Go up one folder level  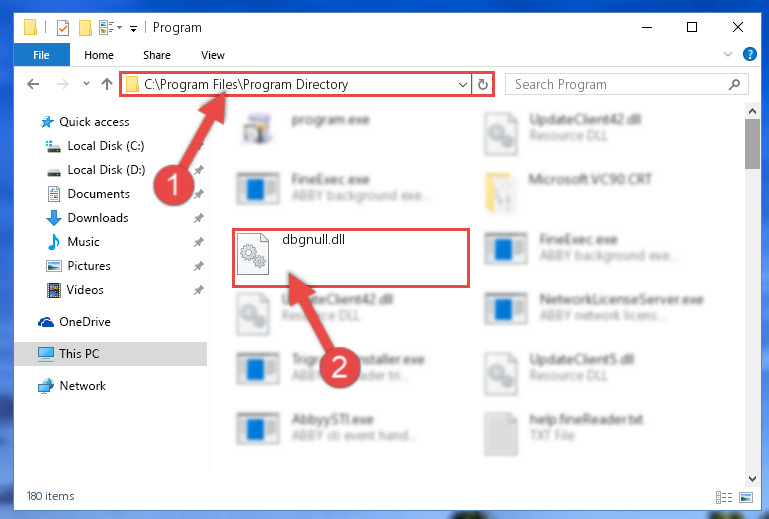106,84
